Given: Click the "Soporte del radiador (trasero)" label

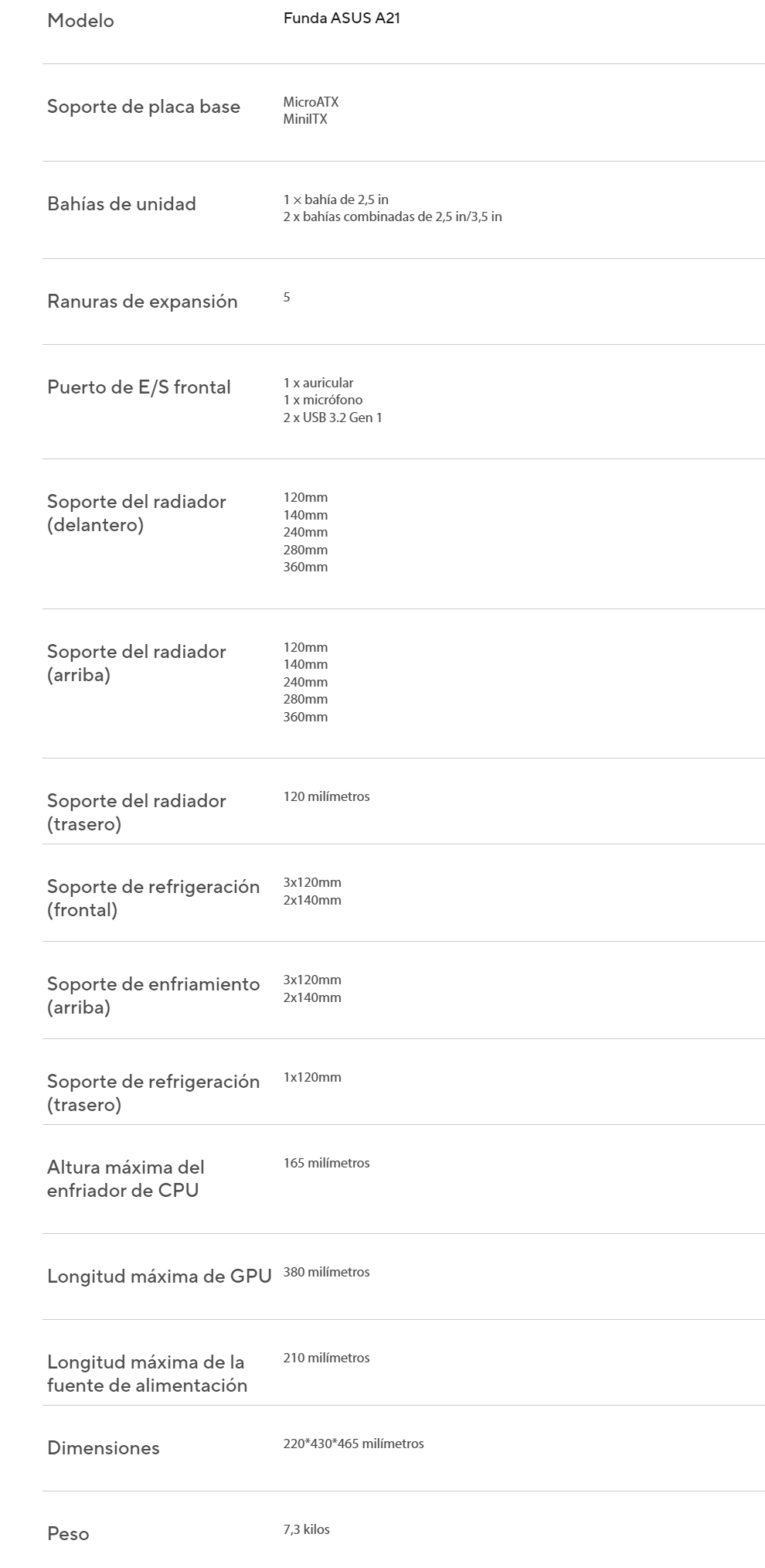Looking at the screenshot, I should (x=136, y=813).
